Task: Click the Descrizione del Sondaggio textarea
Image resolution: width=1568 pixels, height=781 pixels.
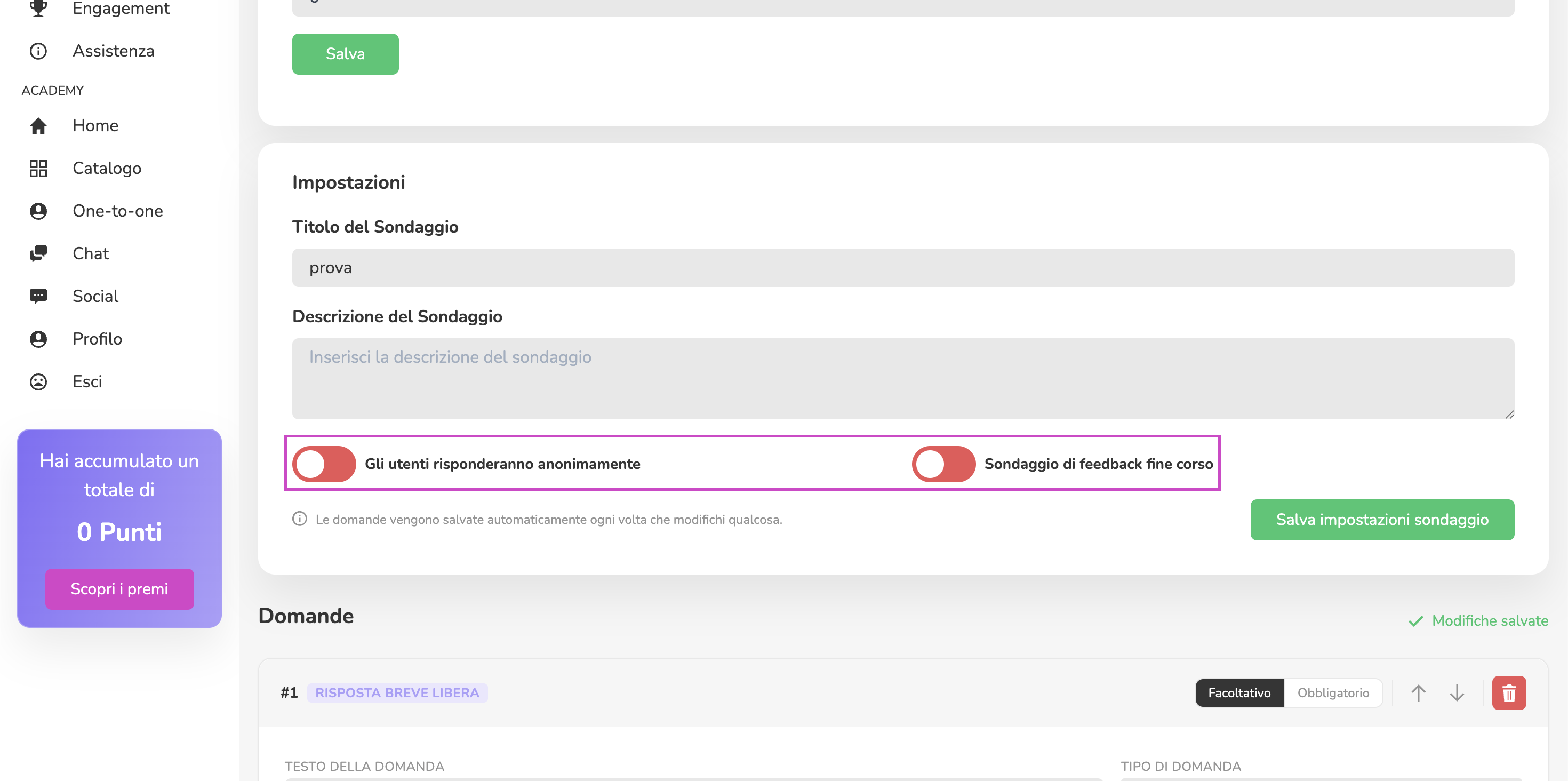Action: (903, 379)
